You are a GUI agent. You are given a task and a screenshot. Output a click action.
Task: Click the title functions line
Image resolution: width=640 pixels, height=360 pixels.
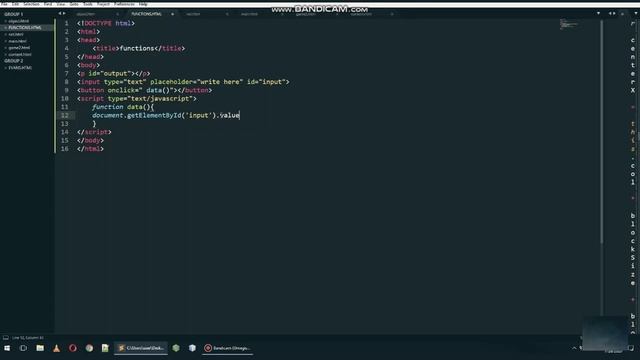point(138,48)
